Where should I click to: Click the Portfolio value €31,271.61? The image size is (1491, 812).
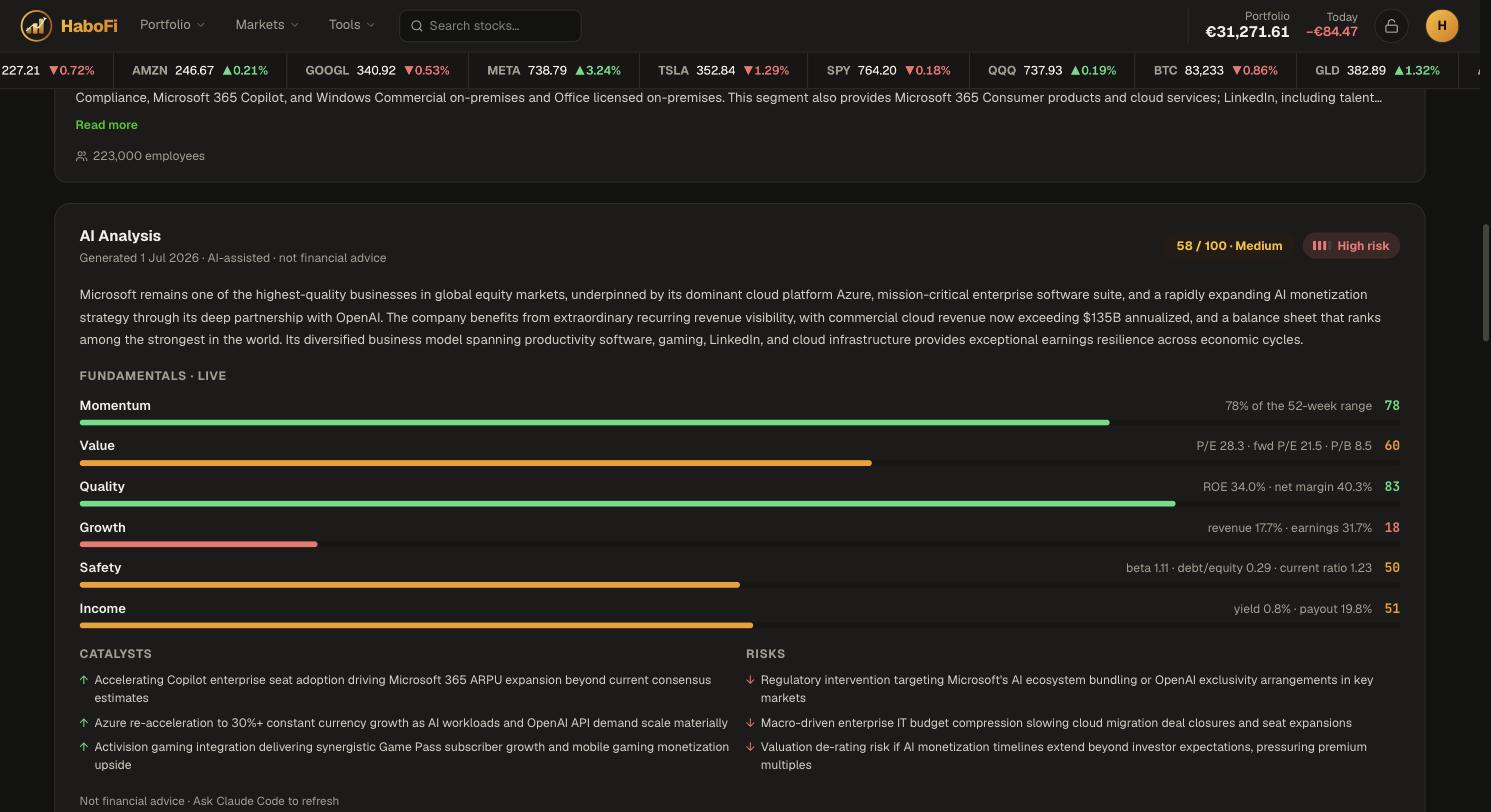tap(1247, 32)
